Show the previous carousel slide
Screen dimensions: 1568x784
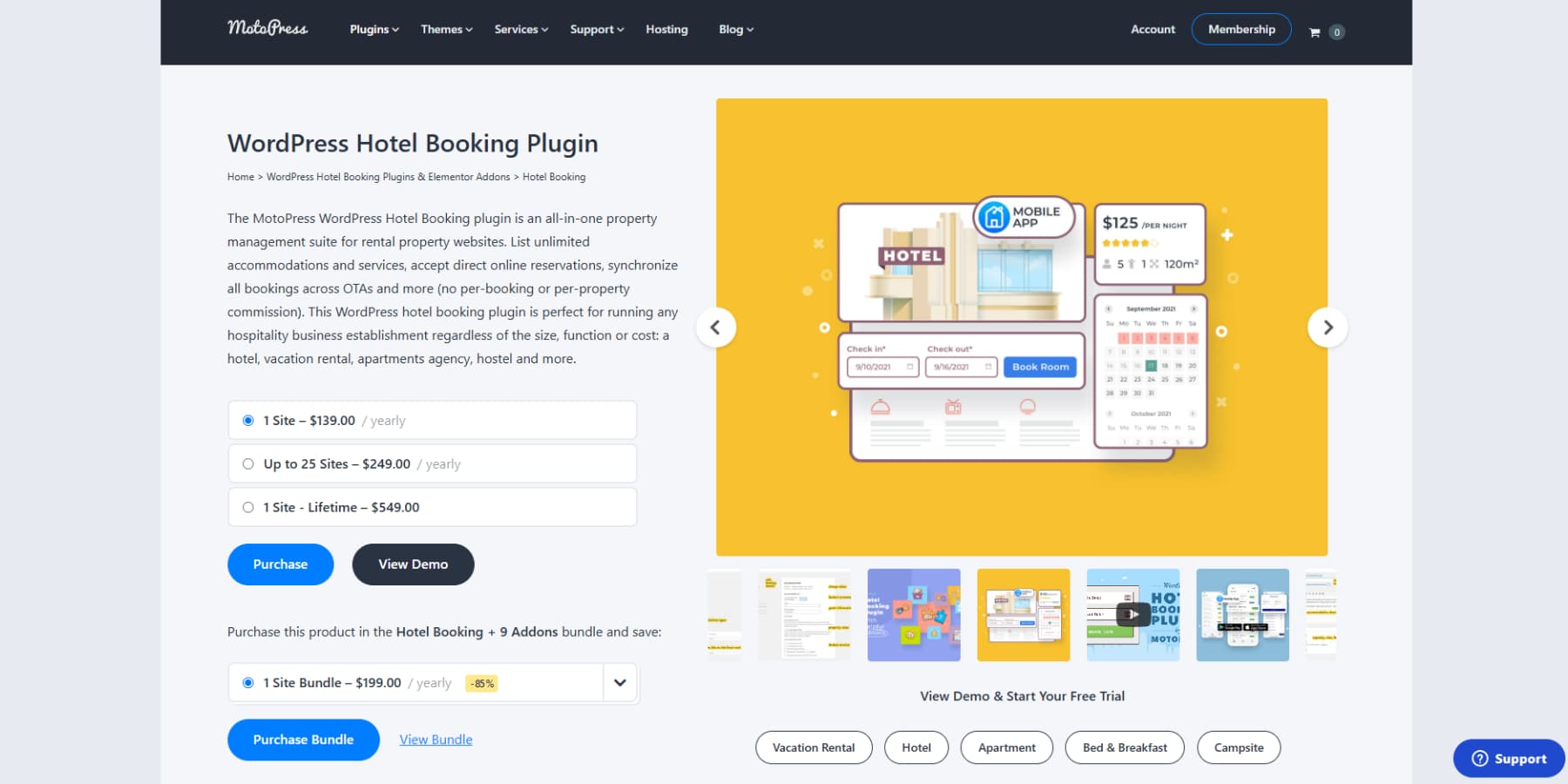pyautogui.click(x=716, y=327)
